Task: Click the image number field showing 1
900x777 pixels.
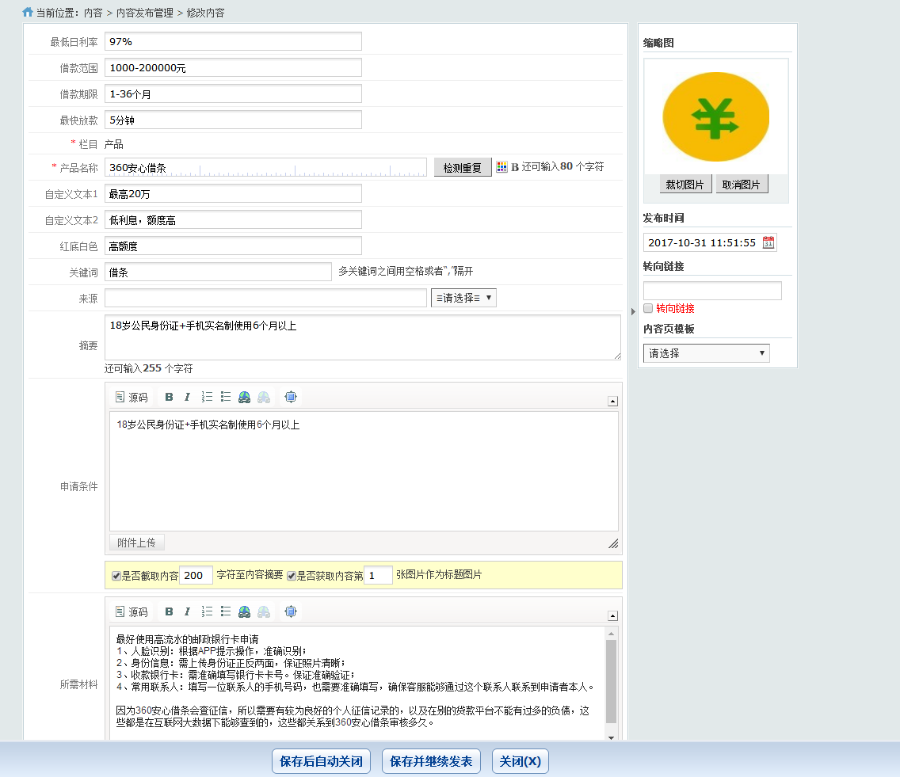Action: point(378,576)
